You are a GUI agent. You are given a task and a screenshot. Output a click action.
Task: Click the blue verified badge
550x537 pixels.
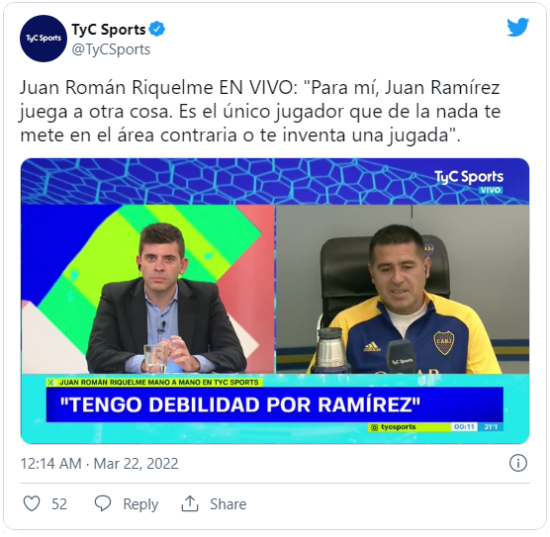point(157,29)
